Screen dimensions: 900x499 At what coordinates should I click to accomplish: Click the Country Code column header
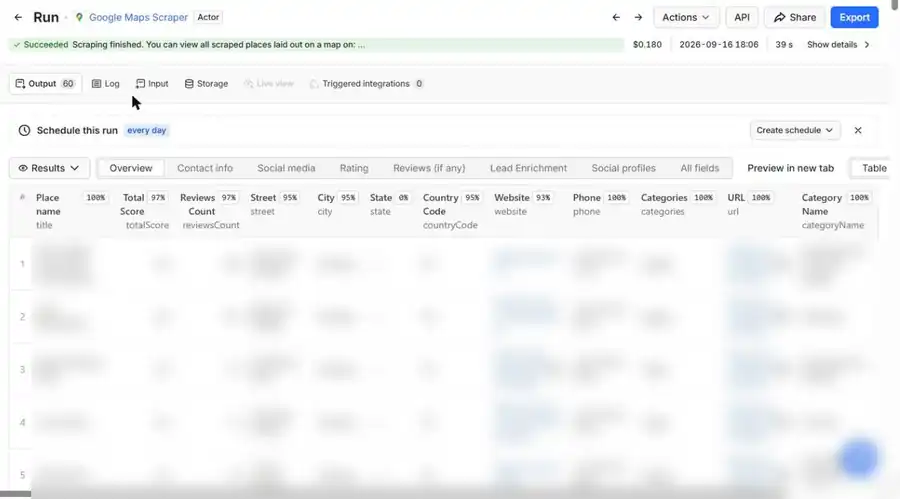click(452, 211)
